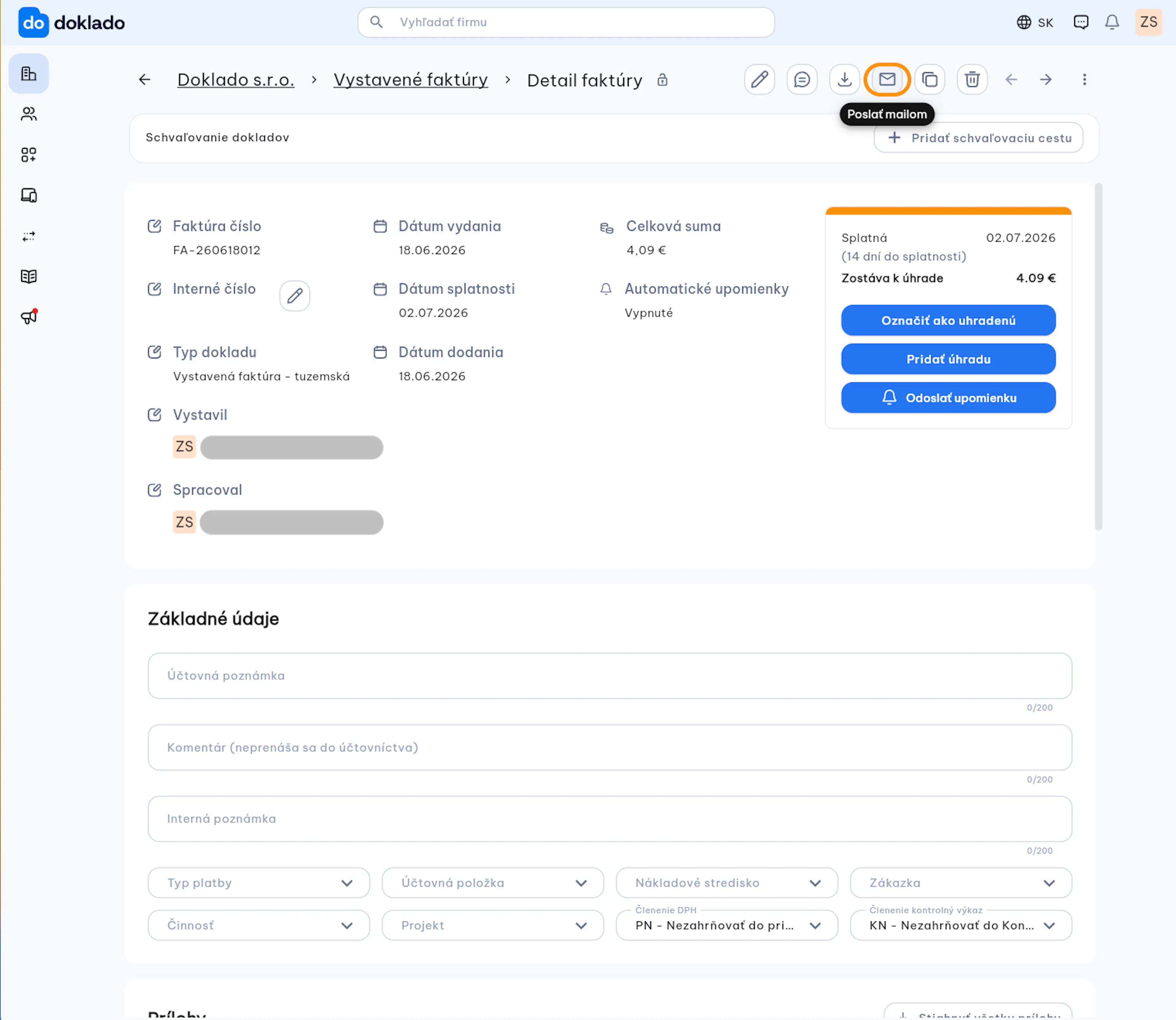Click into the Účtovná poznámka field
The image size is (1176, 1020).
coord(609,676)
